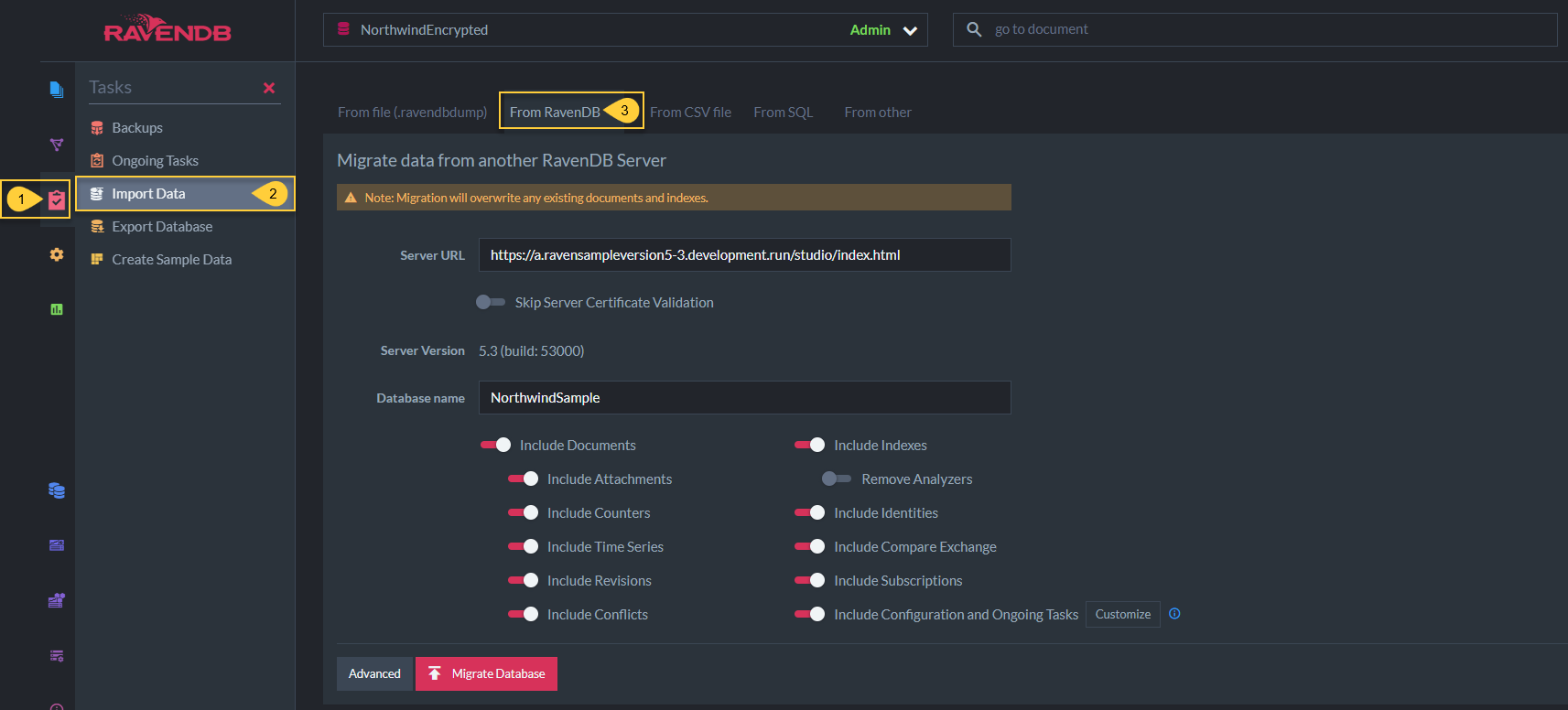Open the Manage Server sidebar icon
The width and height of the screenshot is (1568, 710).
(57, 545)
